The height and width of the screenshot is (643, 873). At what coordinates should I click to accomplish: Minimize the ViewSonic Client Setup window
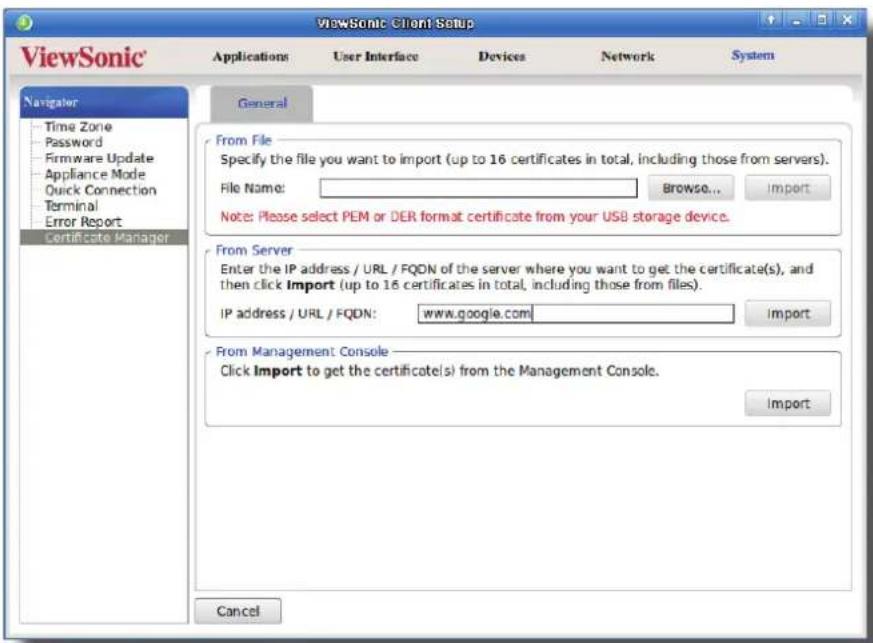(797, 21)
